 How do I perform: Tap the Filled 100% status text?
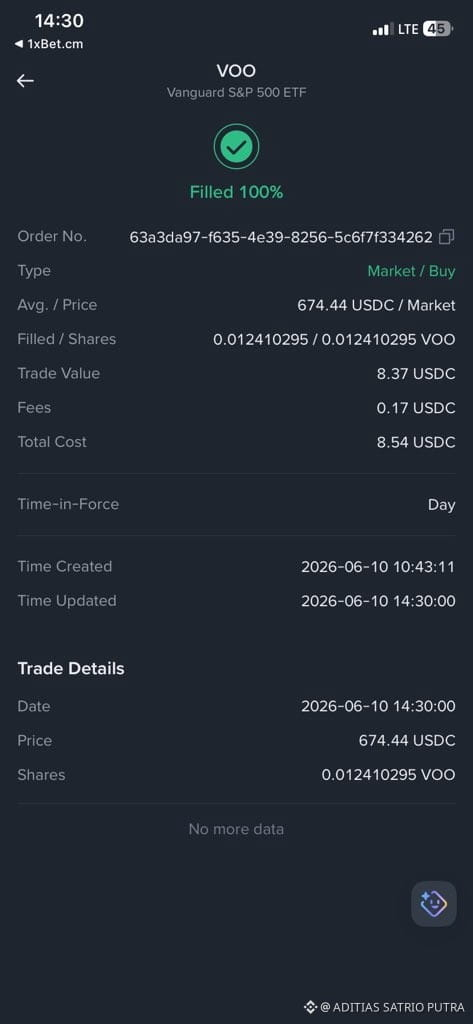pos(236,192)
